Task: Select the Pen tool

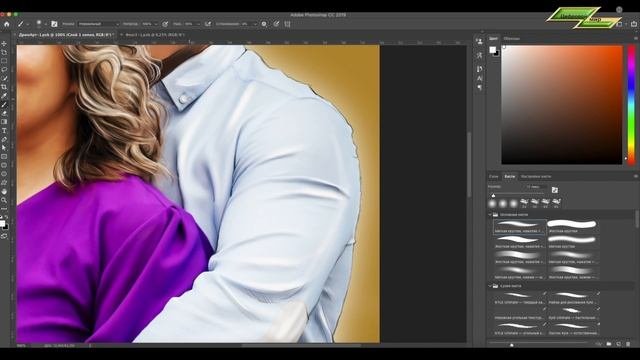Action: click(x=4, y=139)
